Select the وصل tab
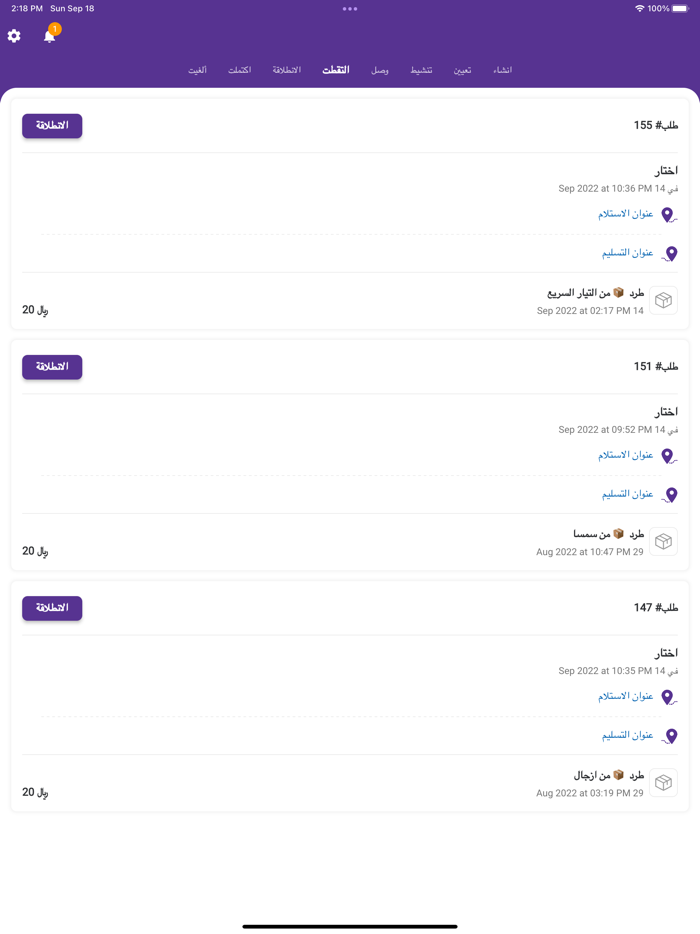This screenshot has width=700, height=934. coord(380,70)
